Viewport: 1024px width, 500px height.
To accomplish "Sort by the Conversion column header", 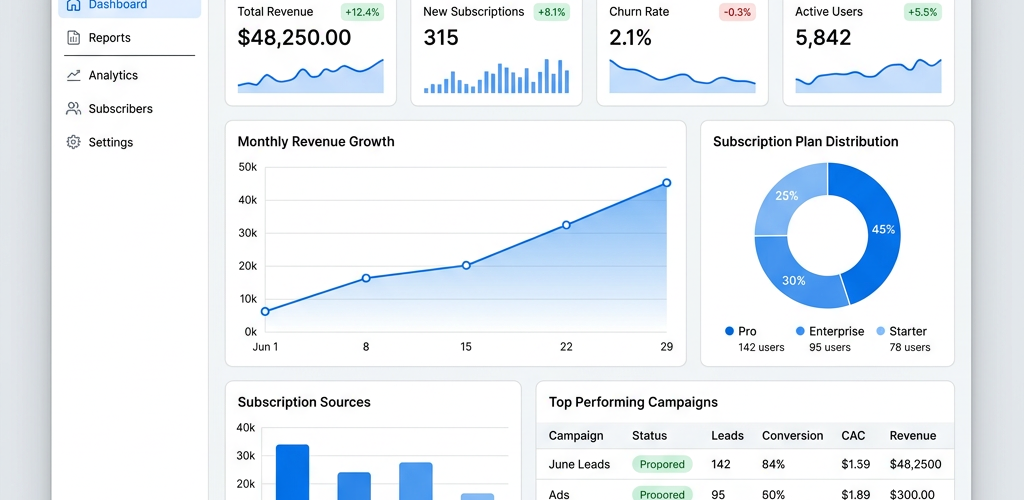I will point(793,435).
